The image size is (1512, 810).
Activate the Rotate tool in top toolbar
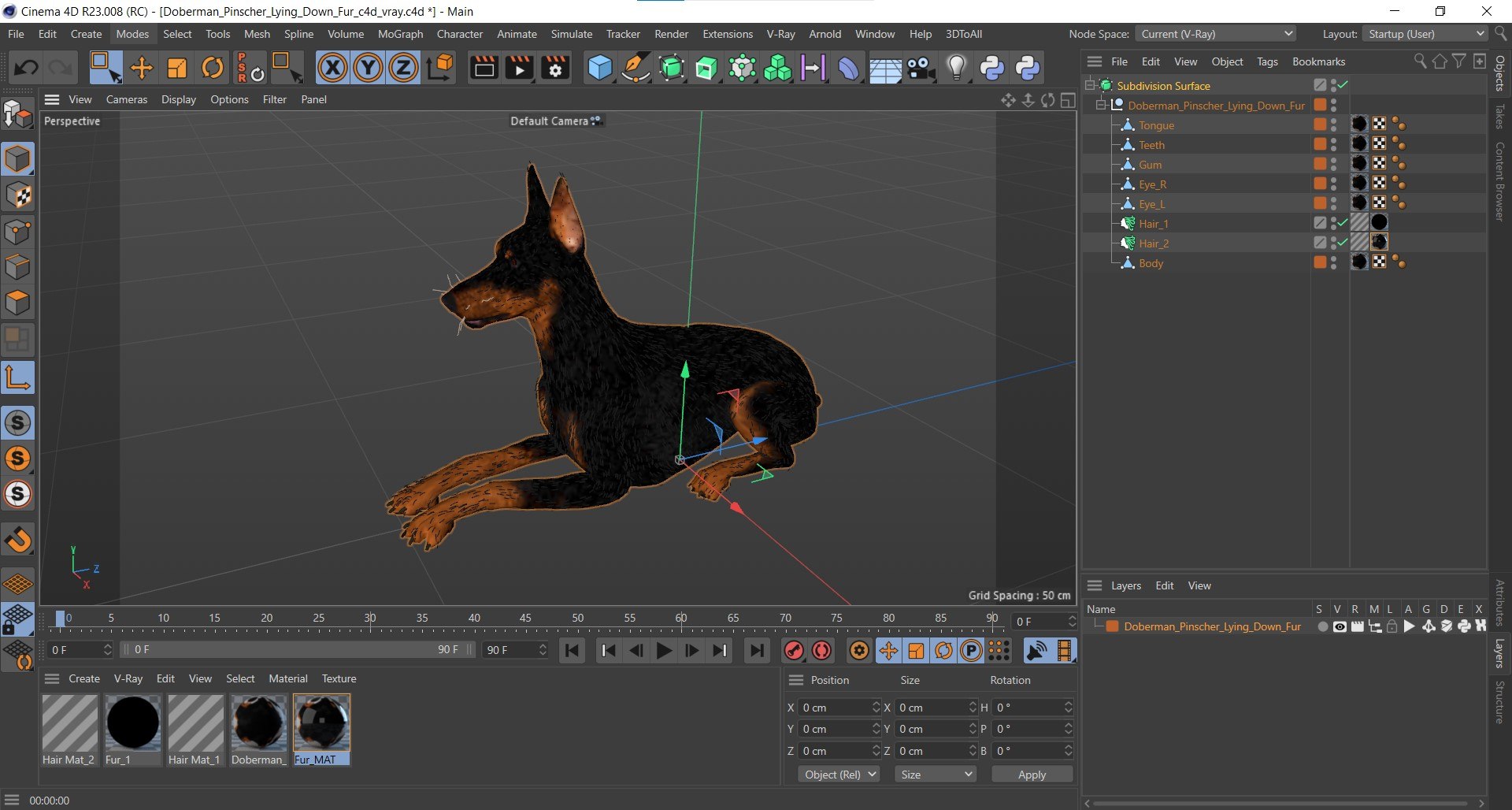213,68
